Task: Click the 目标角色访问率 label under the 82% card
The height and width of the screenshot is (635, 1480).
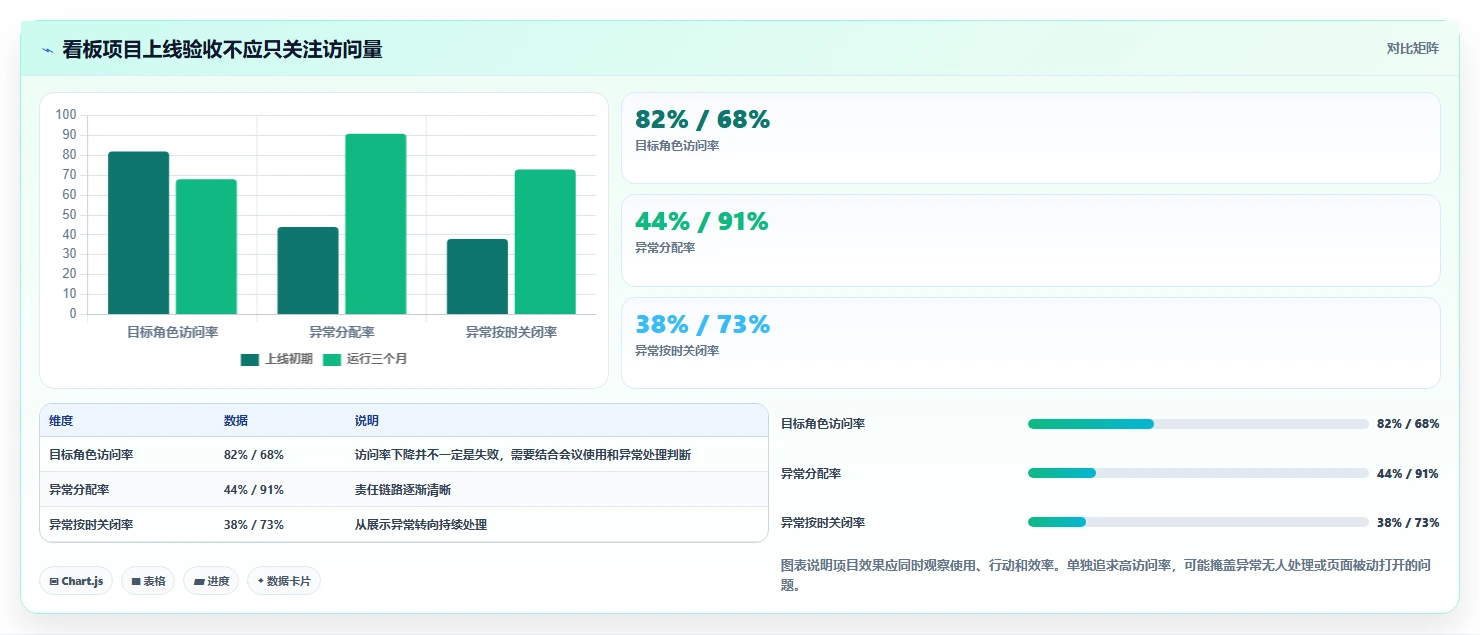Action: pos(677,146)
